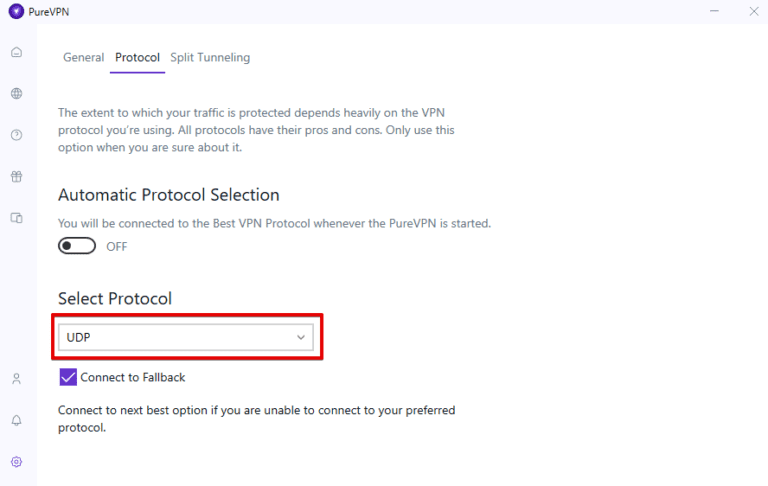
Task: Open the notifications bell icon
Action: point(16,420)
